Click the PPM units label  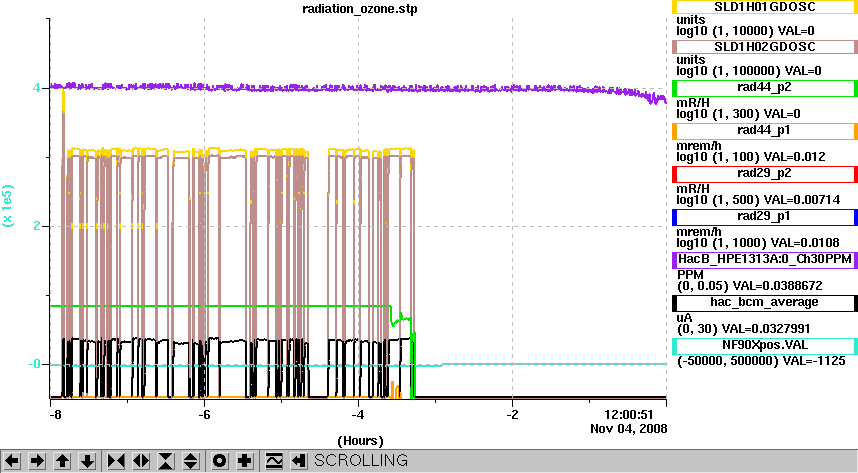point(691,275)
